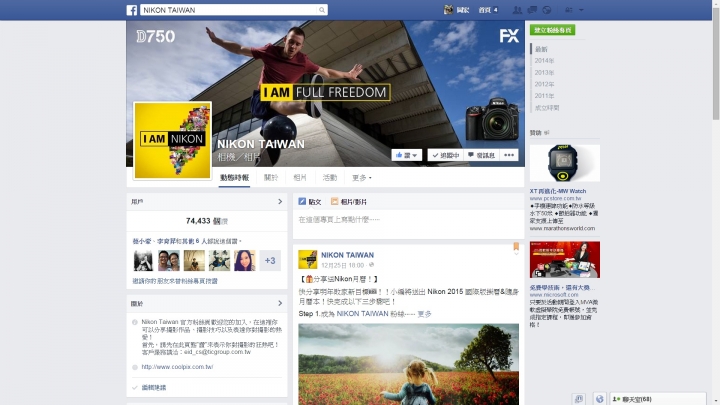Click globe icon beside chat bar
The width and height of the screenshot is (720, 405).
[599, 399]
